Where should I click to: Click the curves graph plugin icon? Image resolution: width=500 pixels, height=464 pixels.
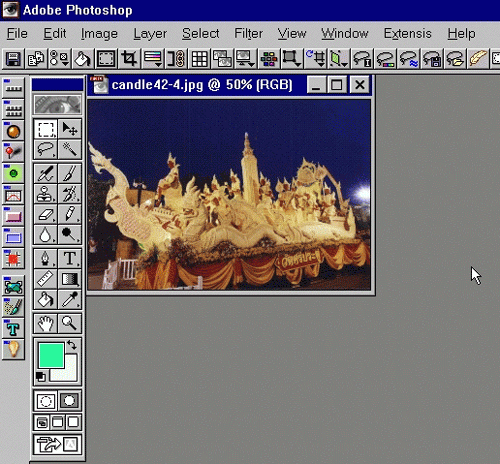coord(13,195)
